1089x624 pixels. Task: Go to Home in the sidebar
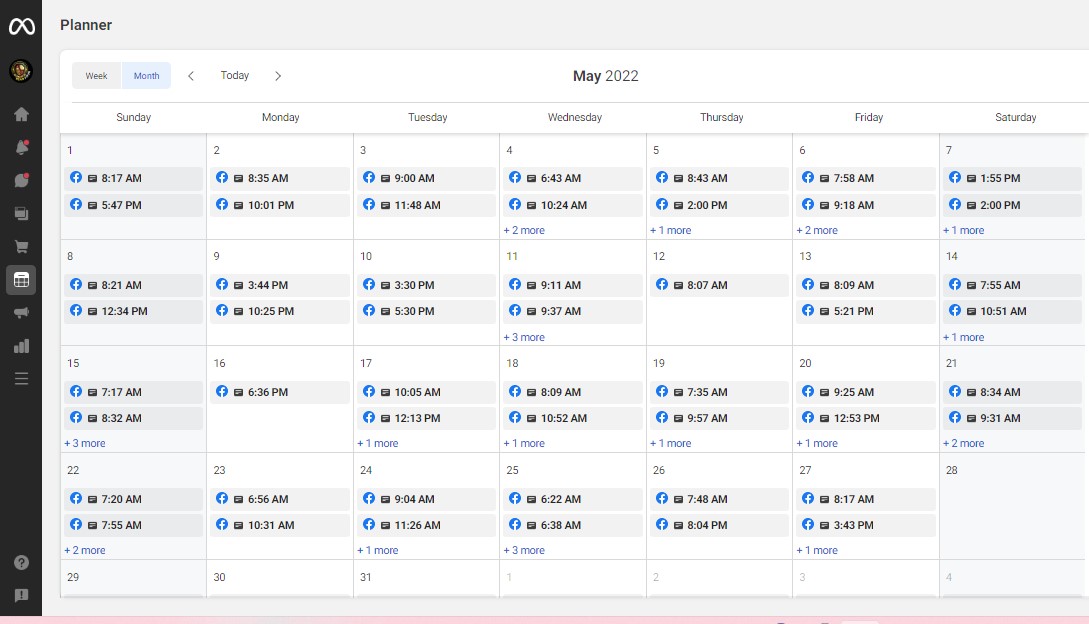point(21,114)
